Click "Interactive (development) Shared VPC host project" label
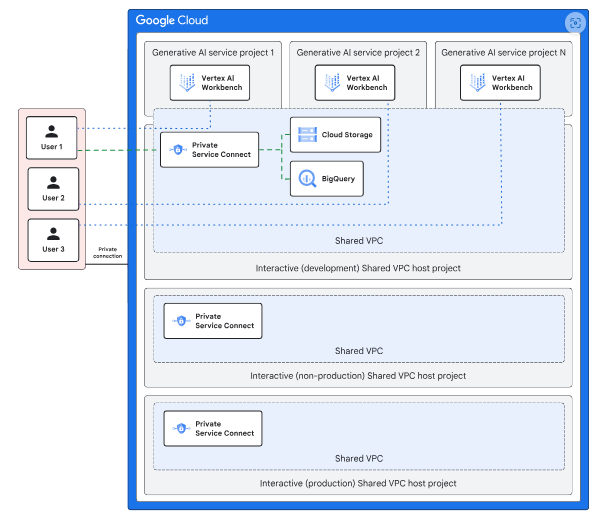The height and width of the screenshot is (515, 607). pos(358,268)
